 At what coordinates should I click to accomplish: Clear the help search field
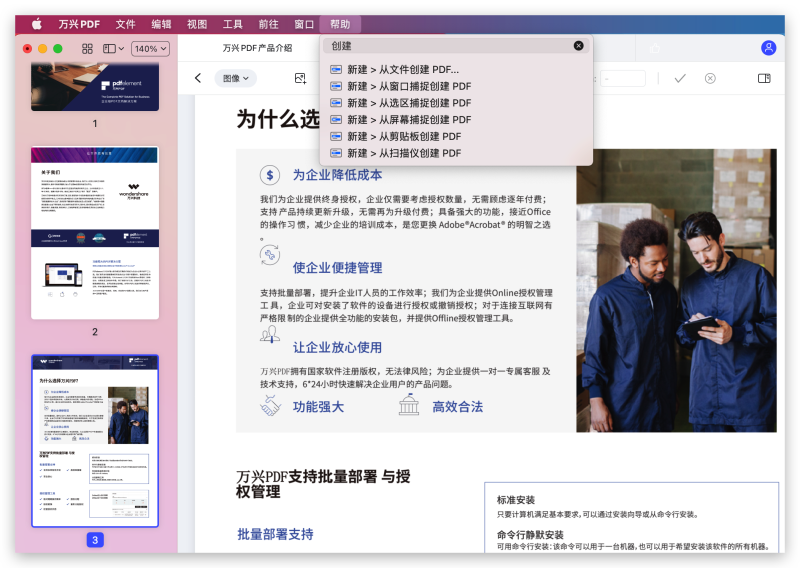[x=578, y=46]
